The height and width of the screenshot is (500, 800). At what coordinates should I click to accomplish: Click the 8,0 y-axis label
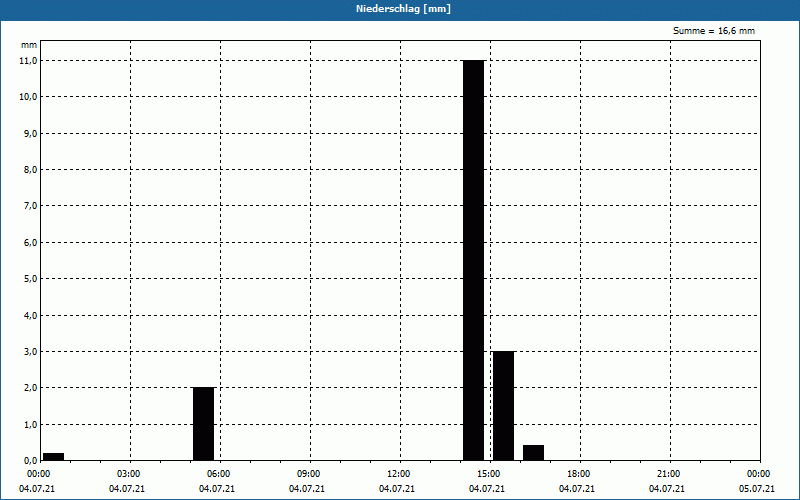tap(31, 169)
